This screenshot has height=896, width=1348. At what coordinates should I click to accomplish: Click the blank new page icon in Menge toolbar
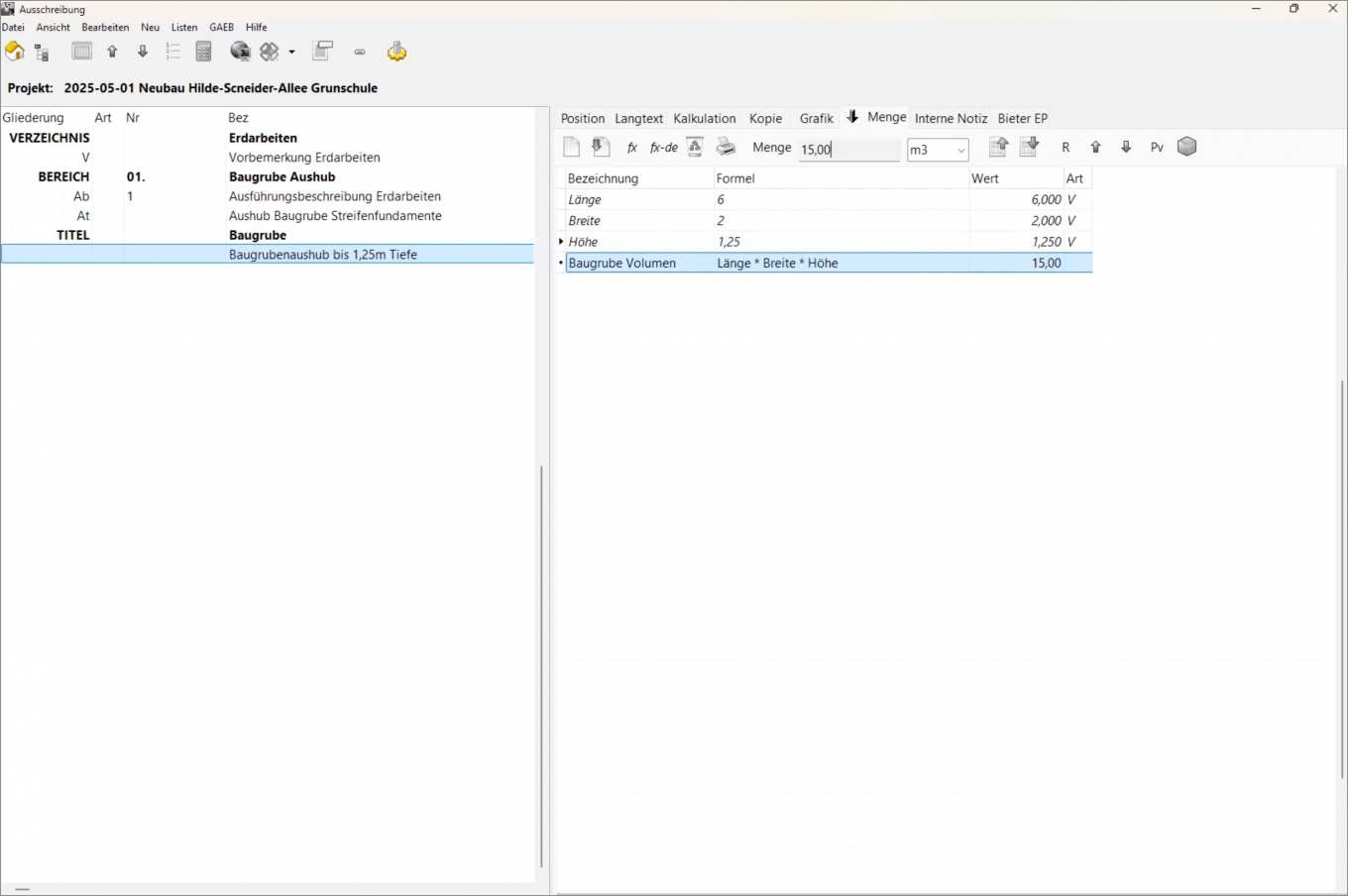click(571, 148)
